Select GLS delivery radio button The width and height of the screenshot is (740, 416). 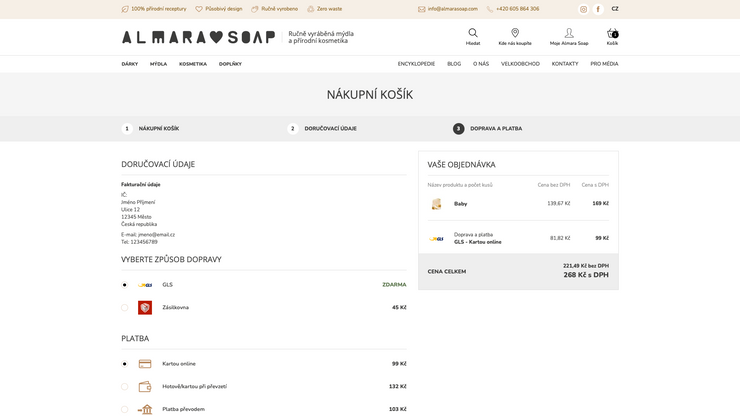tap(125, 285)
